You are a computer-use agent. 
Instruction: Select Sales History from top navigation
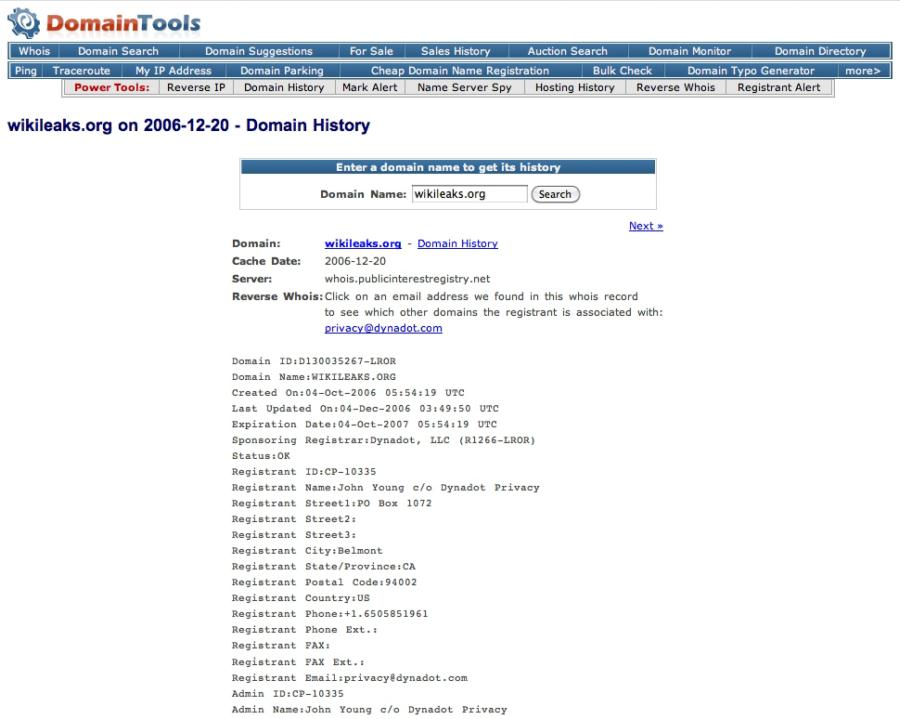pyautogui.click(x=455, y=51)
